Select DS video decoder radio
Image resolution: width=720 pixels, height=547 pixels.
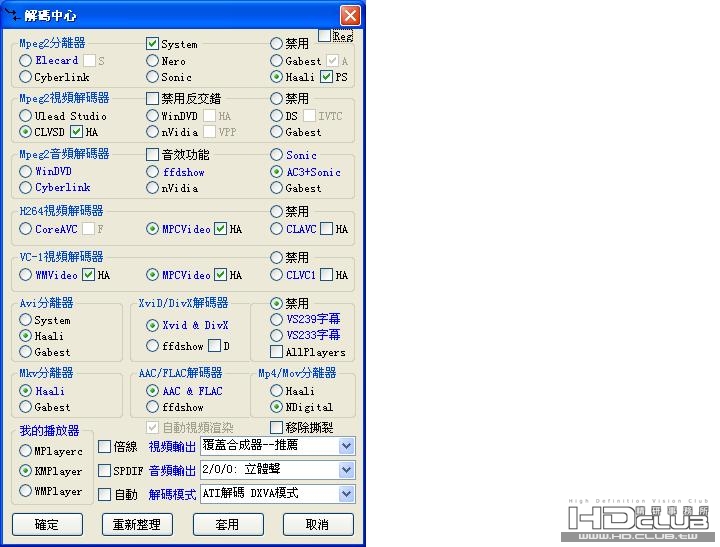[x=276, y=115]
